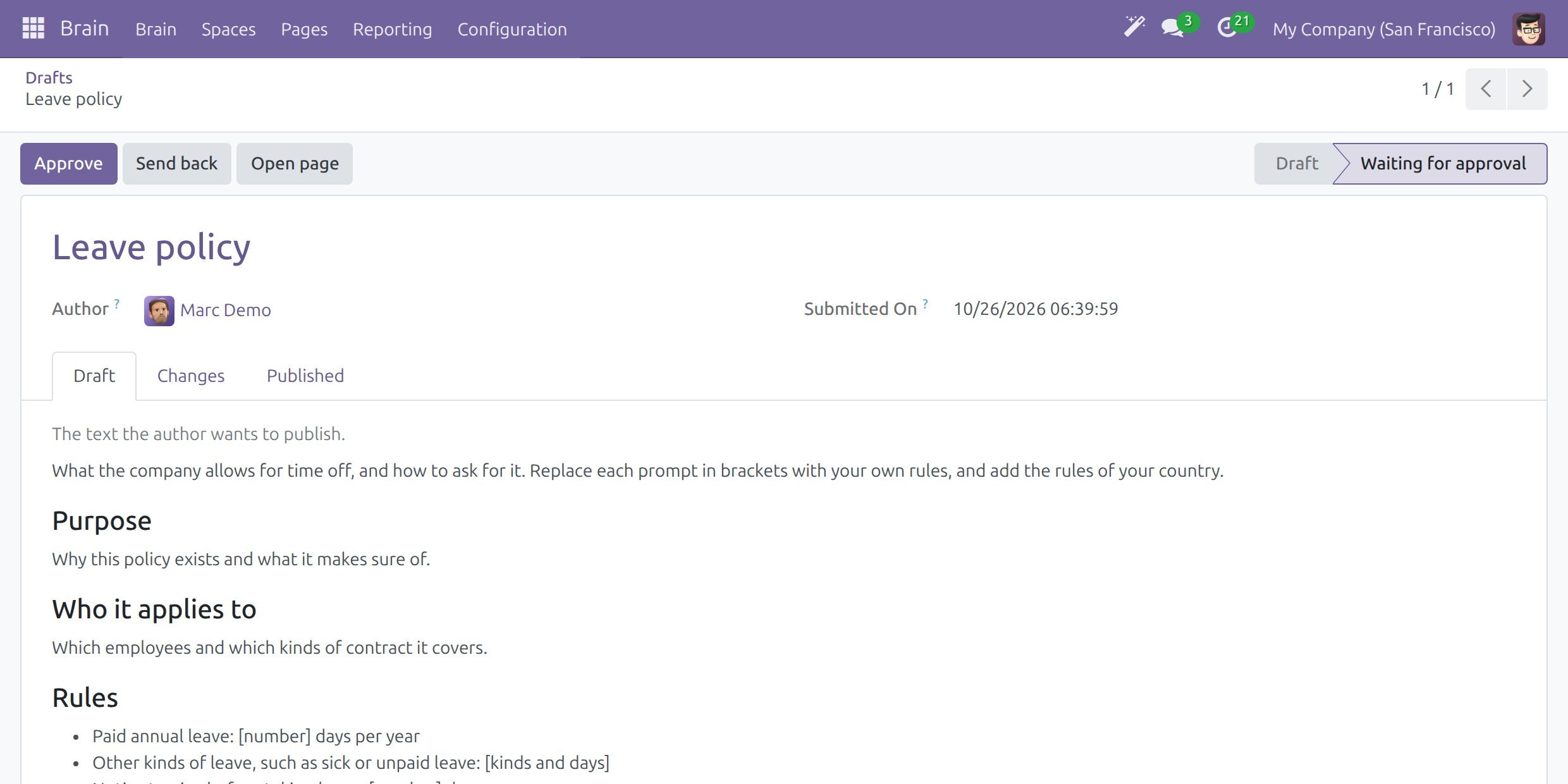Click the record counter 1 / 1
Viewport: 1568px width, 784px height.
1438,89
